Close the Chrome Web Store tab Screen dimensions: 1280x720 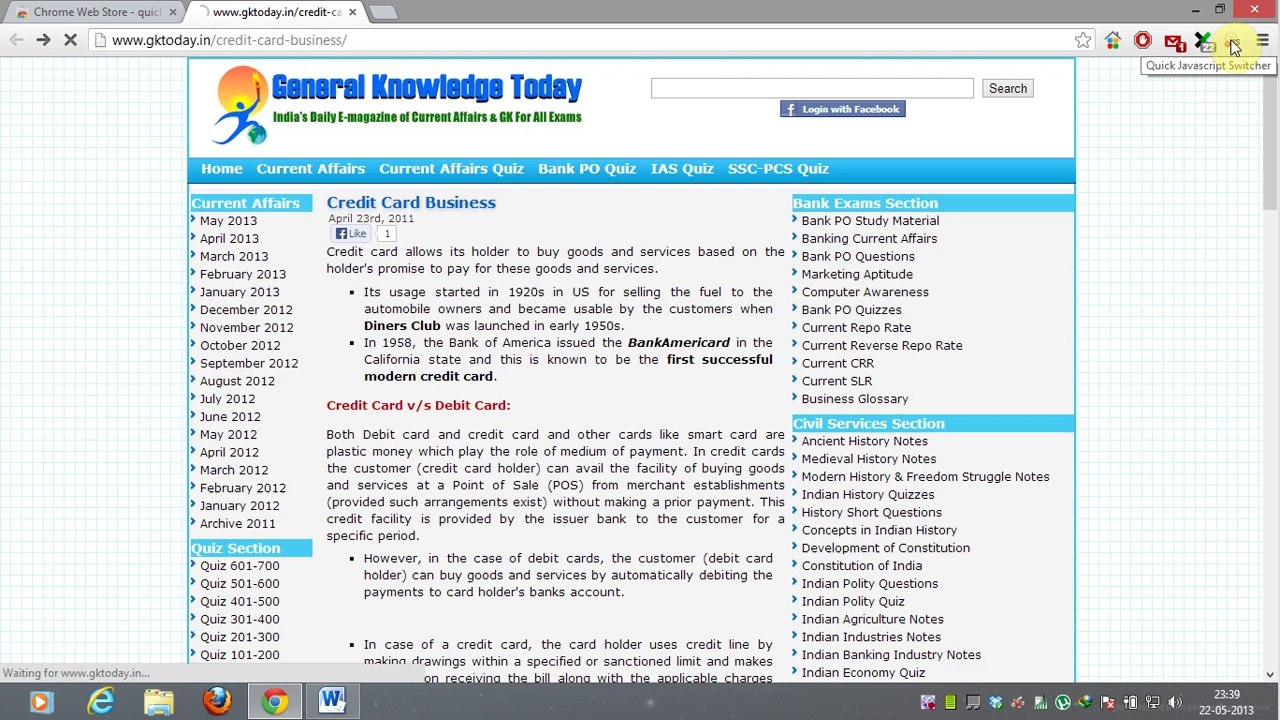point(172,12)
